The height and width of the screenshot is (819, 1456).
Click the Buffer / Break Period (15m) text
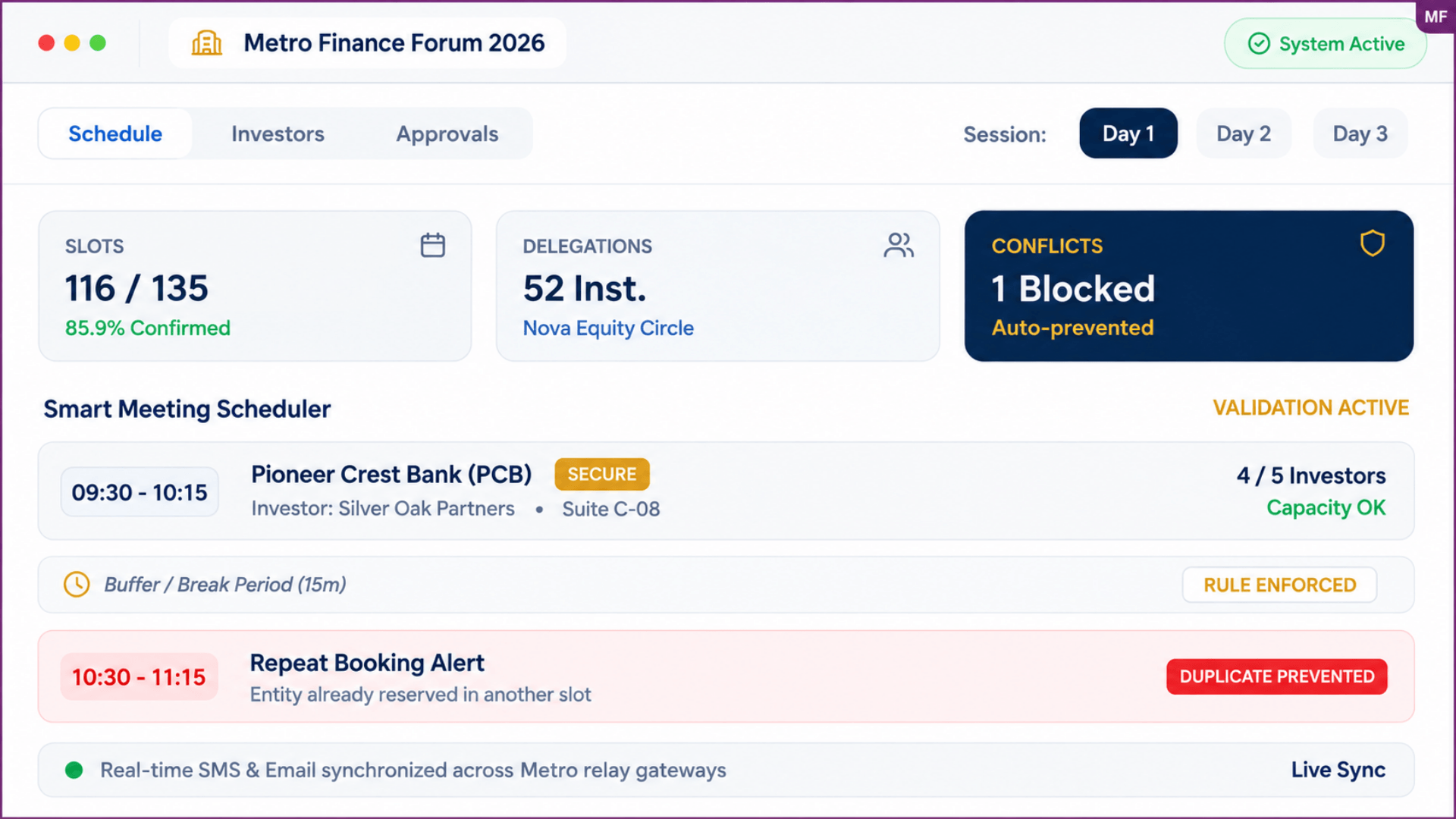point(225,585)
